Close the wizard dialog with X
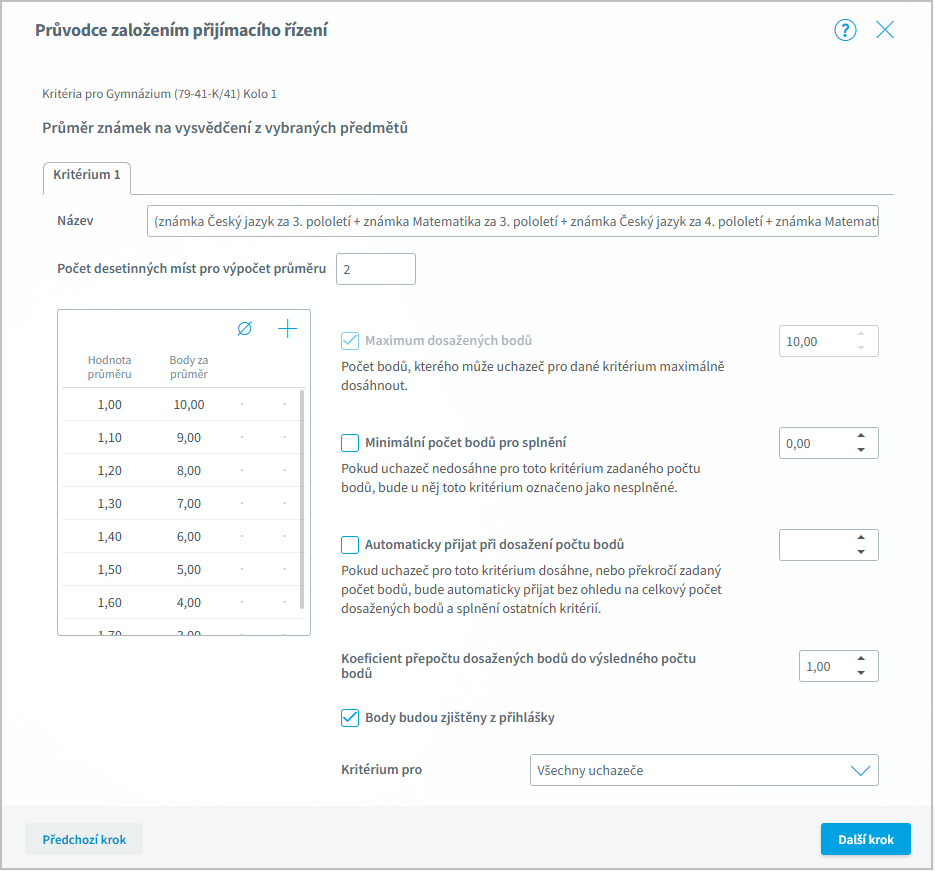The image size is (935, 871). point(885,30)
